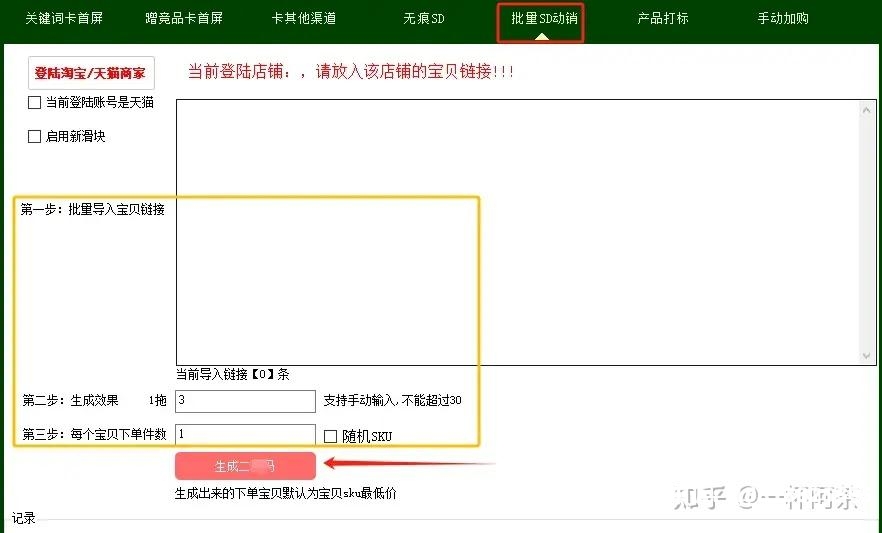The image size is (882, 533).
Task: Click the 记录 section label
Action: (24, 518)
